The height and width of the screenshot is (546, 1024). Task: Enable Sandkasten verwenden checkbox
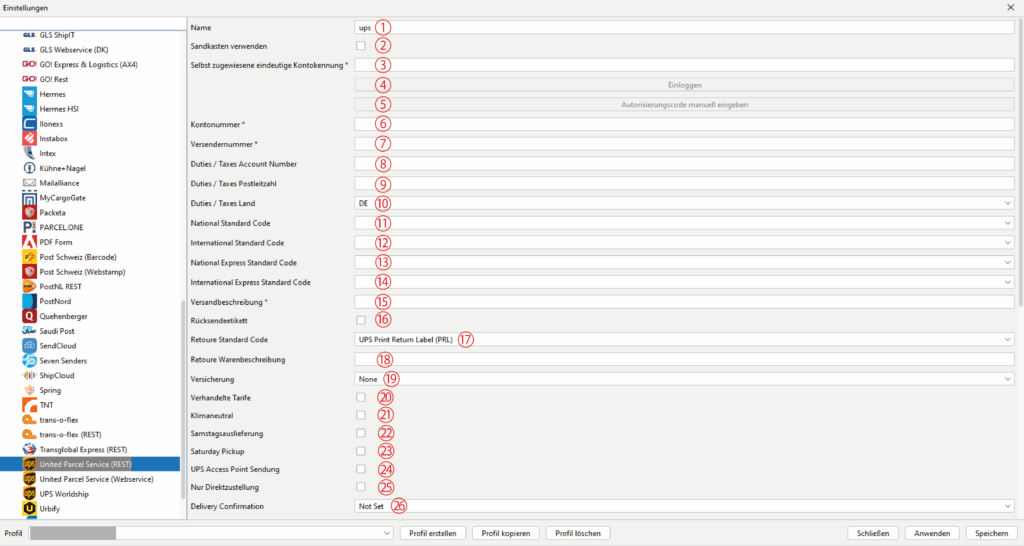pyautogui.click(x=360, y=46)
